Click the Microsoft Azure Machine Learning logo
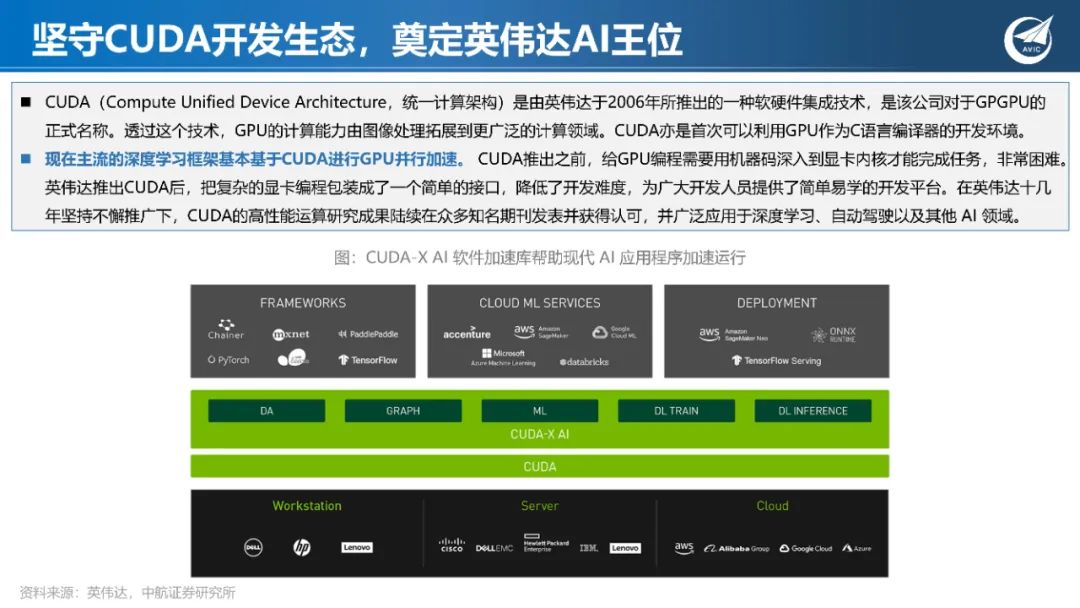This screenshot has width=1080, height=608. click(x=503, y=357)
